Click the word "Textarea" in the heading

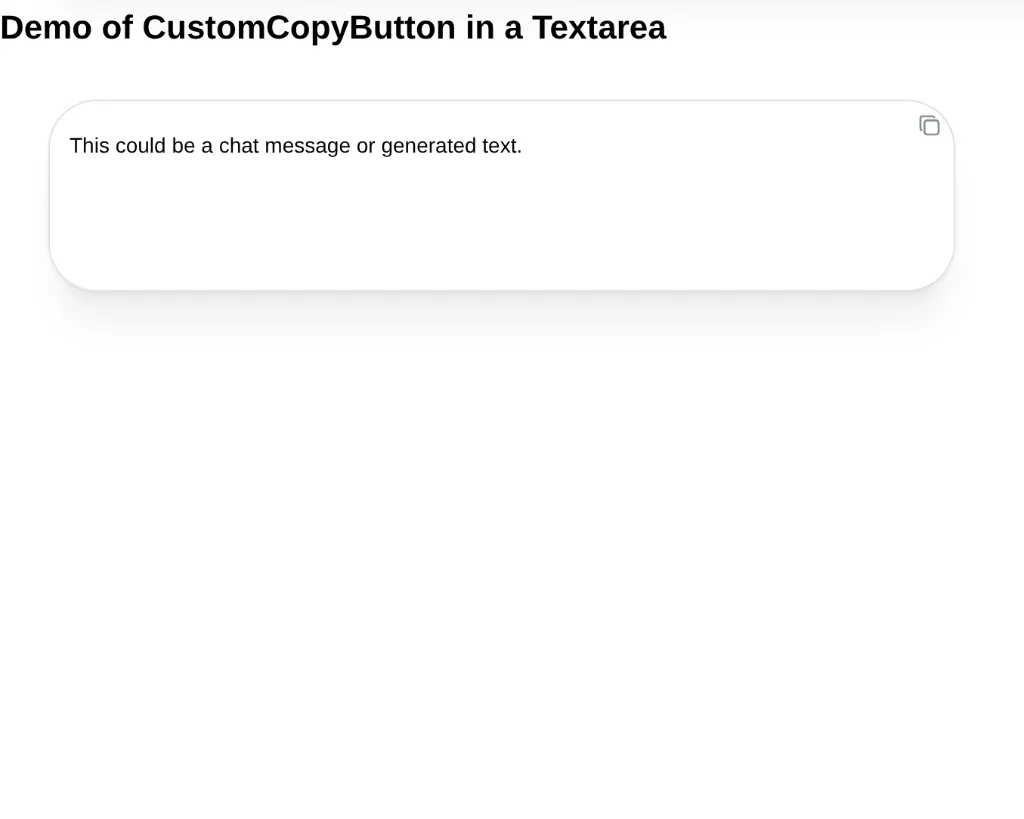coord(598,28)
